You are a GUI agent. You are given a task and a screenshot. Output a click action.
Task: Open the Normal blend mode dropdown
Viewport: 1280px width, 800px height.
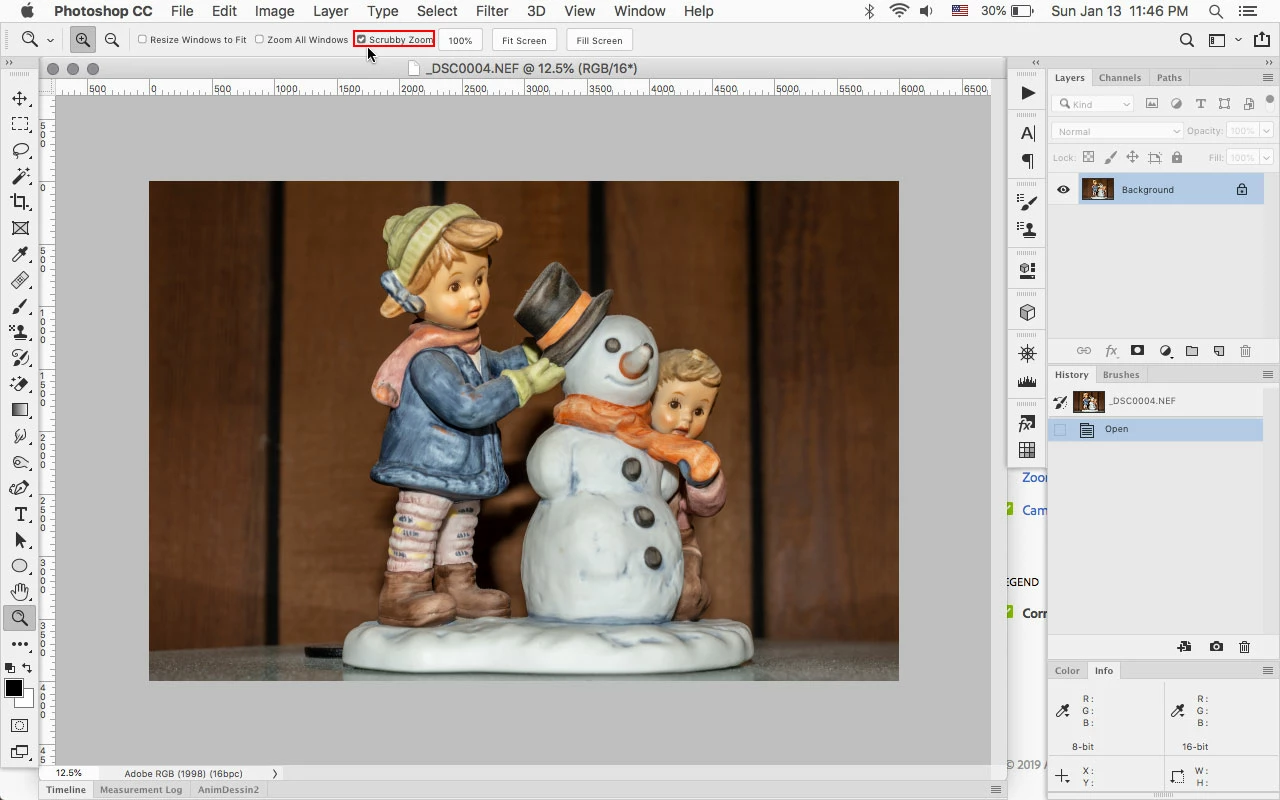coord(1118,131)
